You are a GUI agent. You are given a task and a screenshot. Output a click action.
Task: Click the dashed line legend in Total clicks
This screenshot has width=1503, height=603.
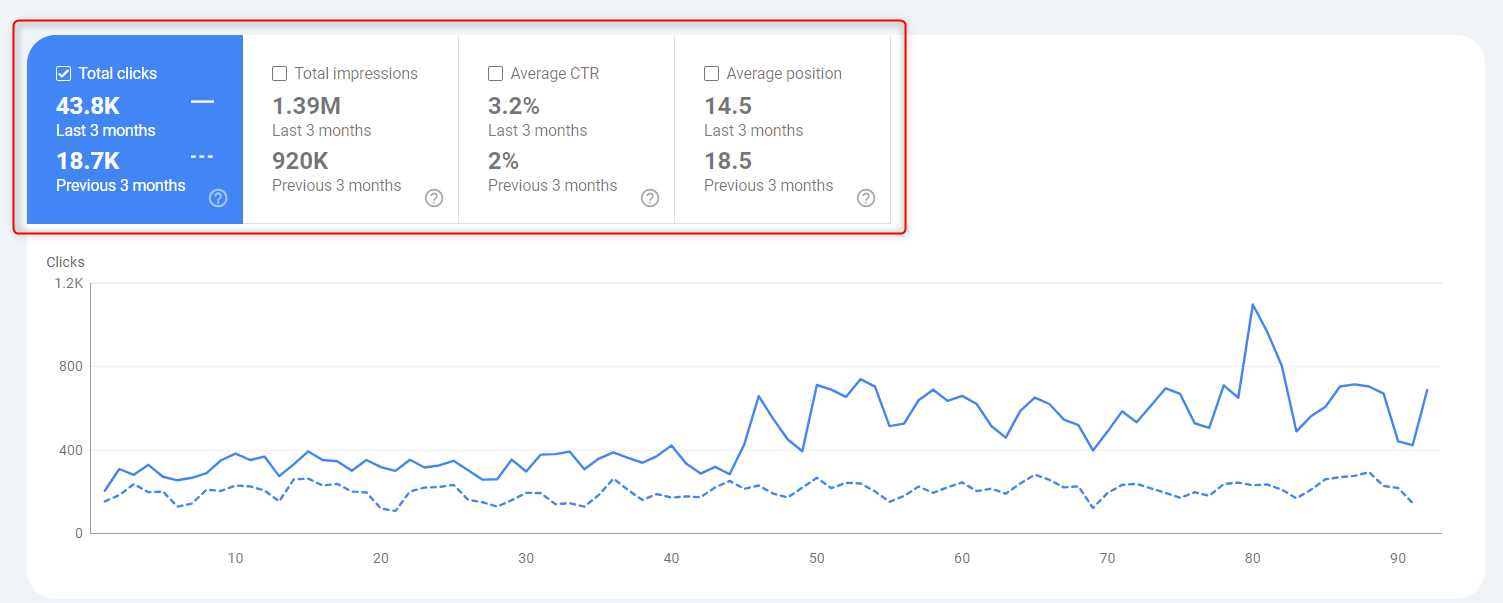pyautogui.click(x=202, y=157)
